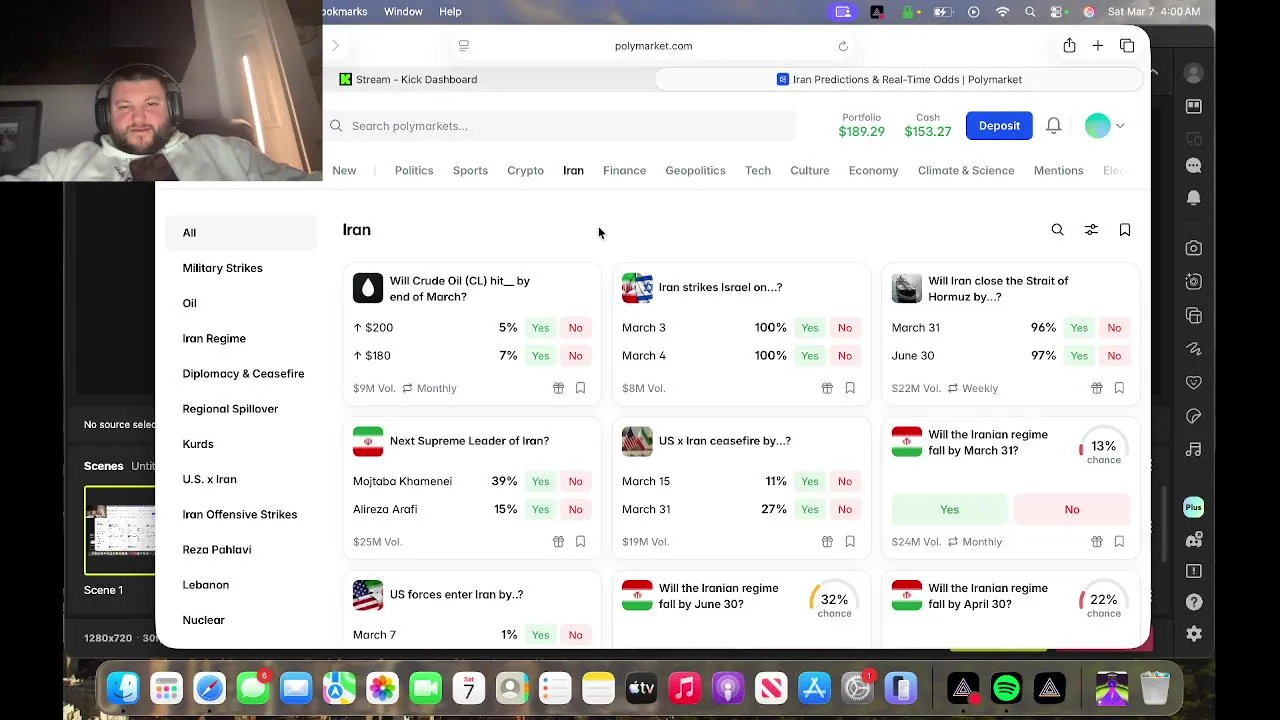Open the Politics category tab

tap(414, 171)
